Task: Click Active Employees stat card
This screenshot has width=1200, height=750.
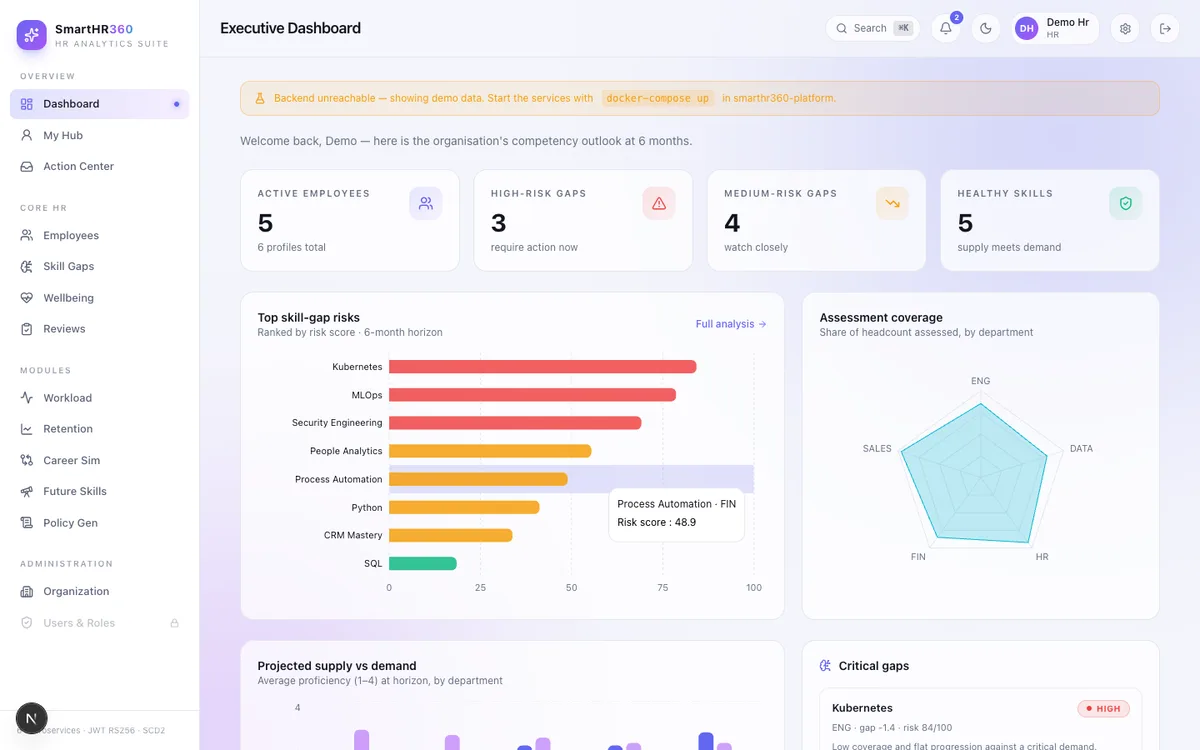Action: click(x=350, y=220)
